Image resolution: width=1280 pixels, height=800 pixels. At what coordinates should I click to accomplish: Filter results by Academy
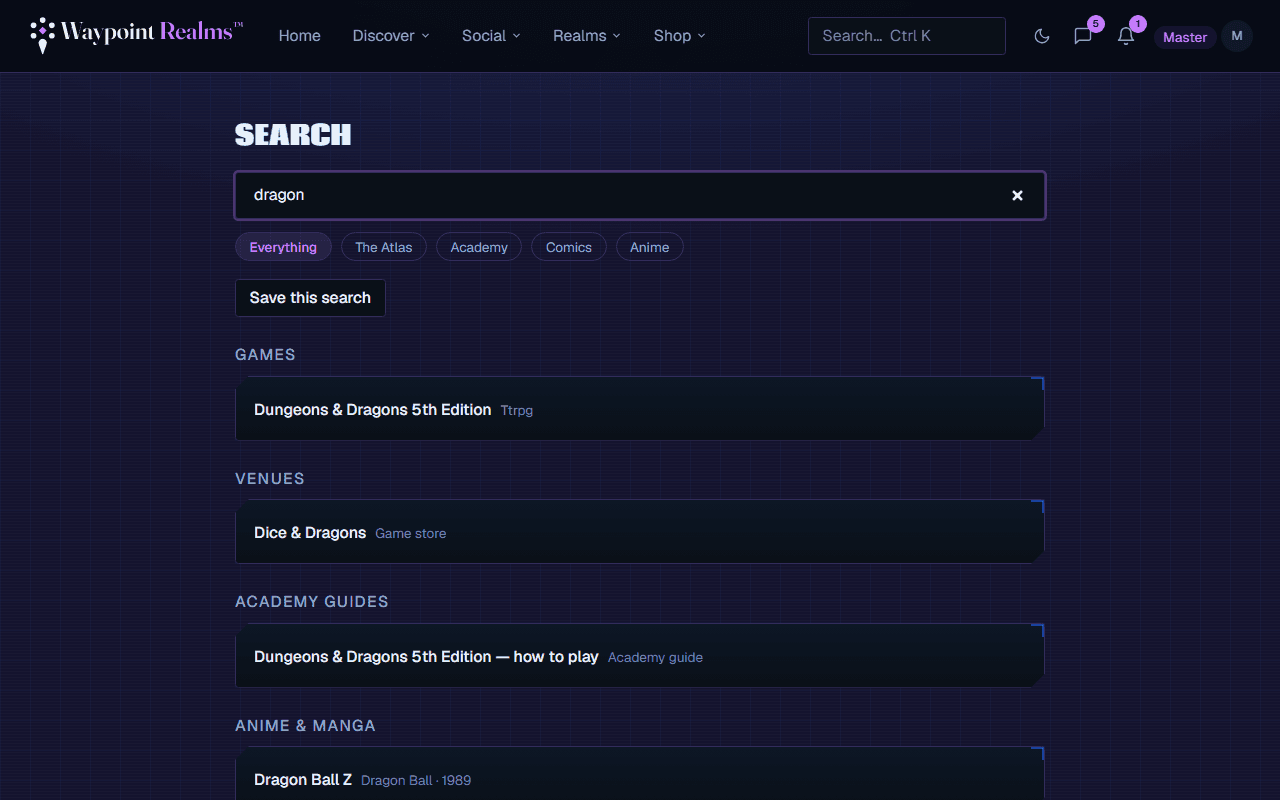coord(479,247)
